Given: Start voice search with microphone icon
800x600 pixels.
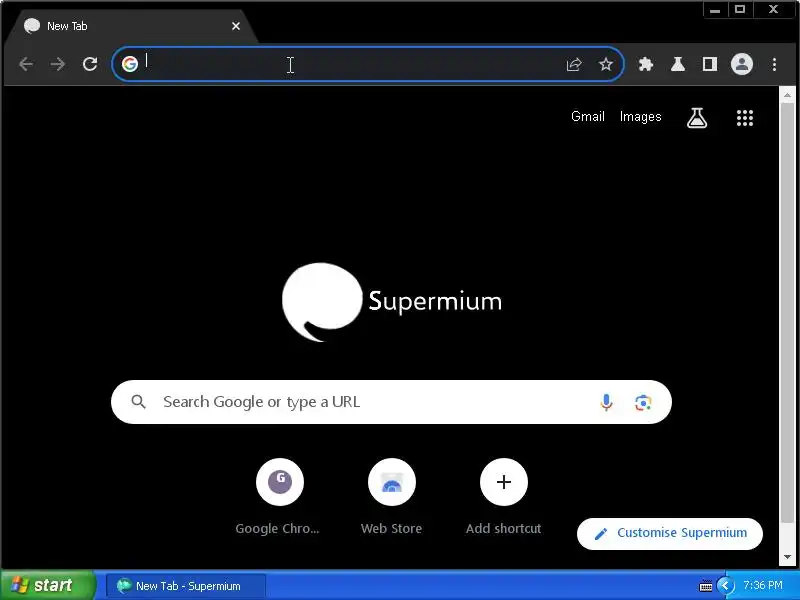Looking at the screenshot, I should pyautogui.click(x=606, y=403).
